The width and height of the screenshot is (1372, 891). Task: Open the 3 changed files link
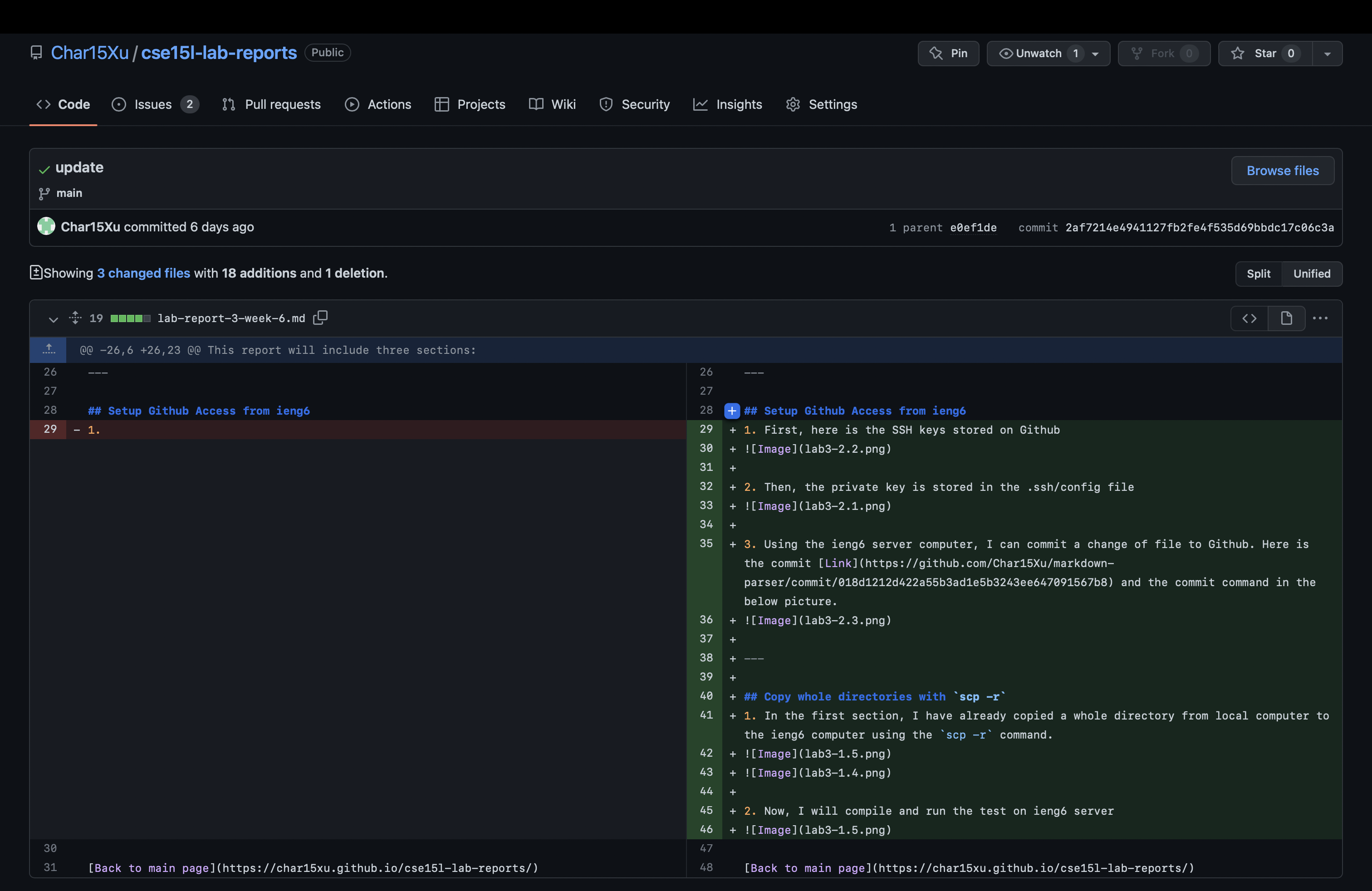(x=143, y=273)
